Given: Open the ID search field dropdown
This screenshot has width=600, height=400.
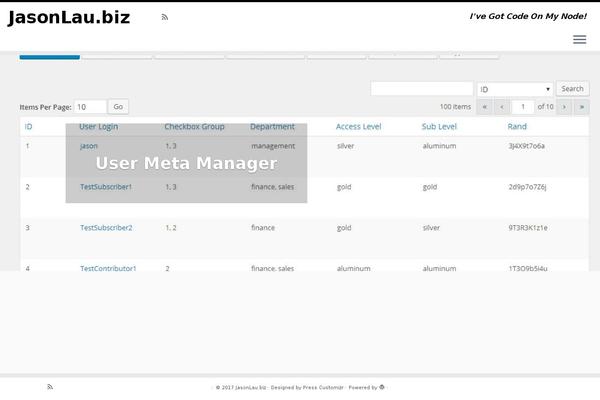Looking at the screenshot, I should [x=515, y=89].
